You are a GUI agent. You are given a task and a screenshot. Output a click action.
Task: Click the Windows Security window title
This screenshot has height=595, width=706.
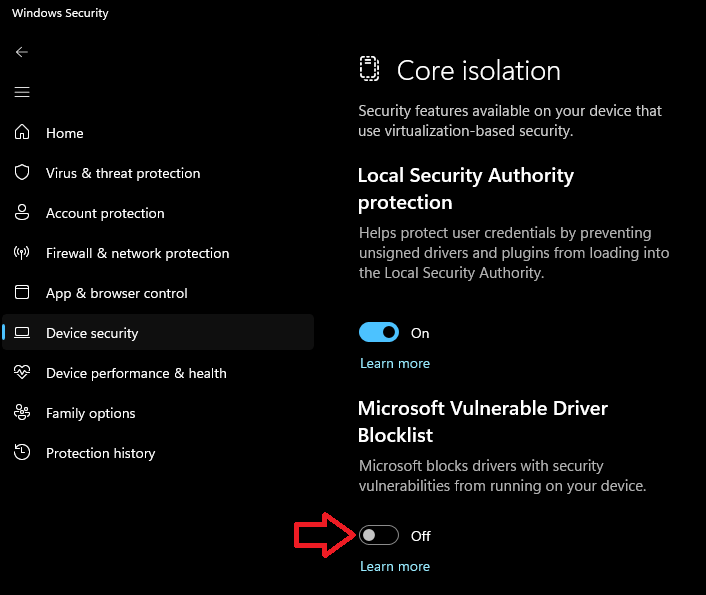point(60,14)
